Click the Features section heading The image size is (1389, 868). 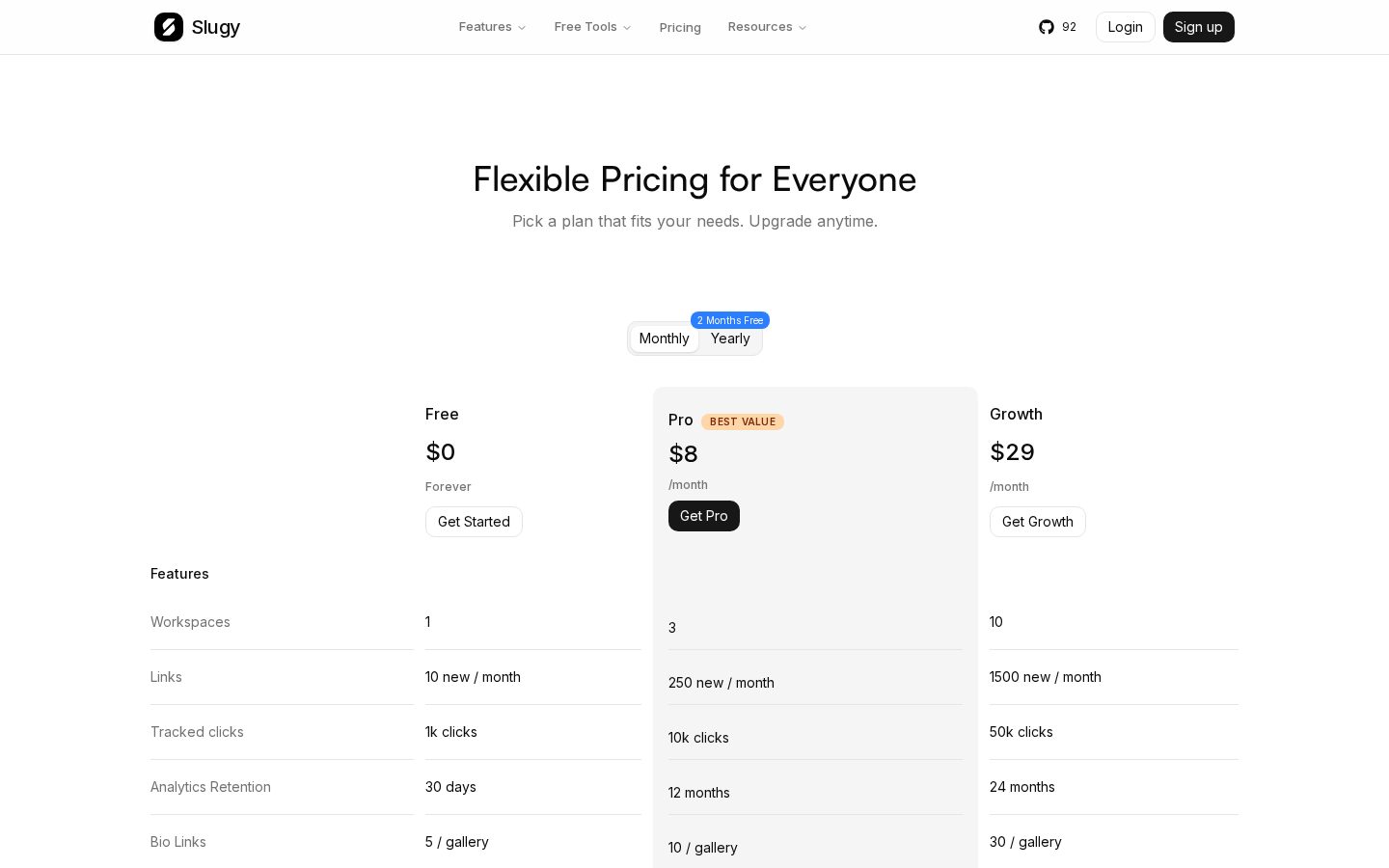coord(179,574)
